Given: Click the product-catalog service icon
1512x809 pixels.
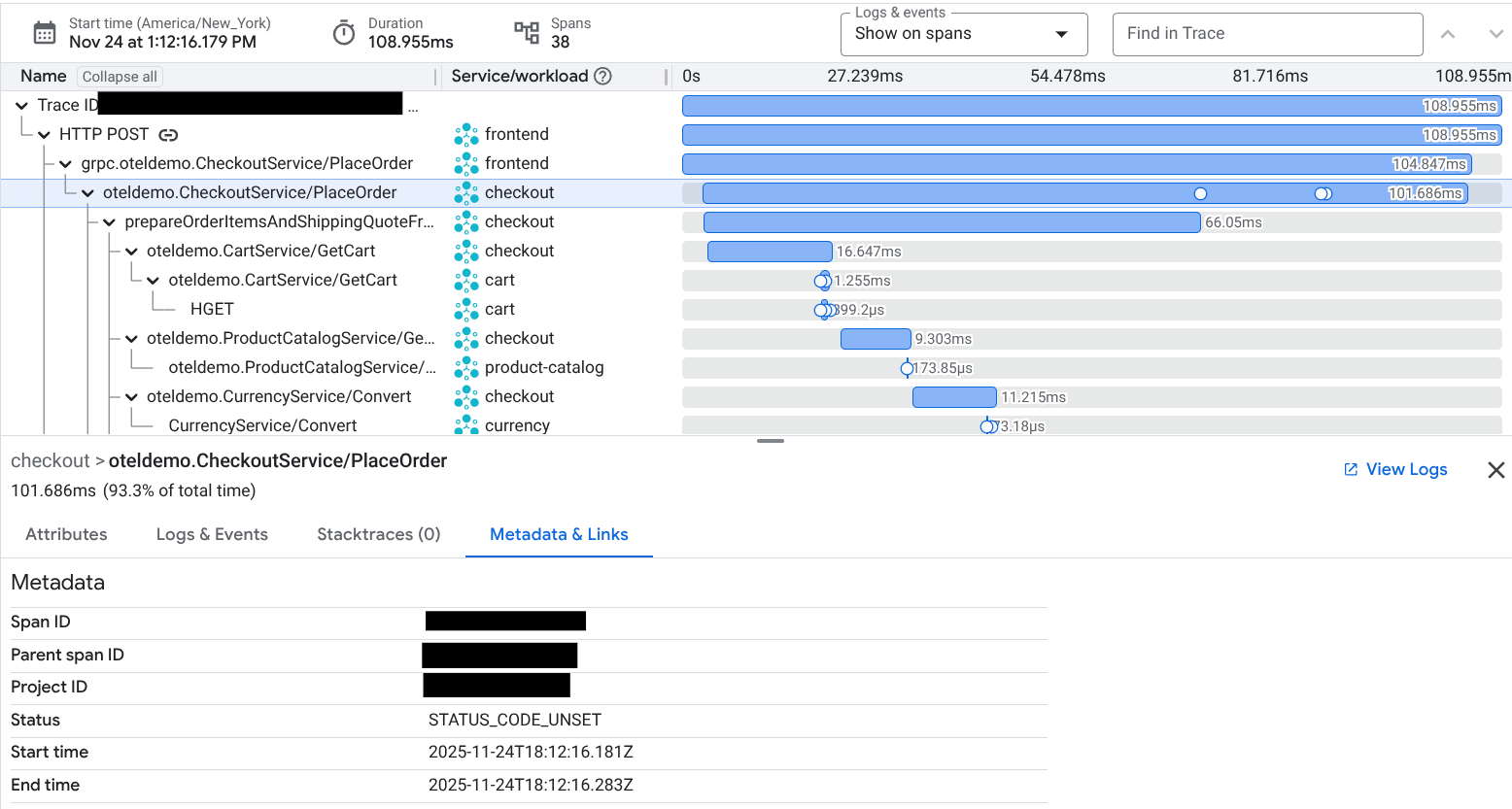Looking at the screenshot, I should pyautogui.click(x=466, y=367).
